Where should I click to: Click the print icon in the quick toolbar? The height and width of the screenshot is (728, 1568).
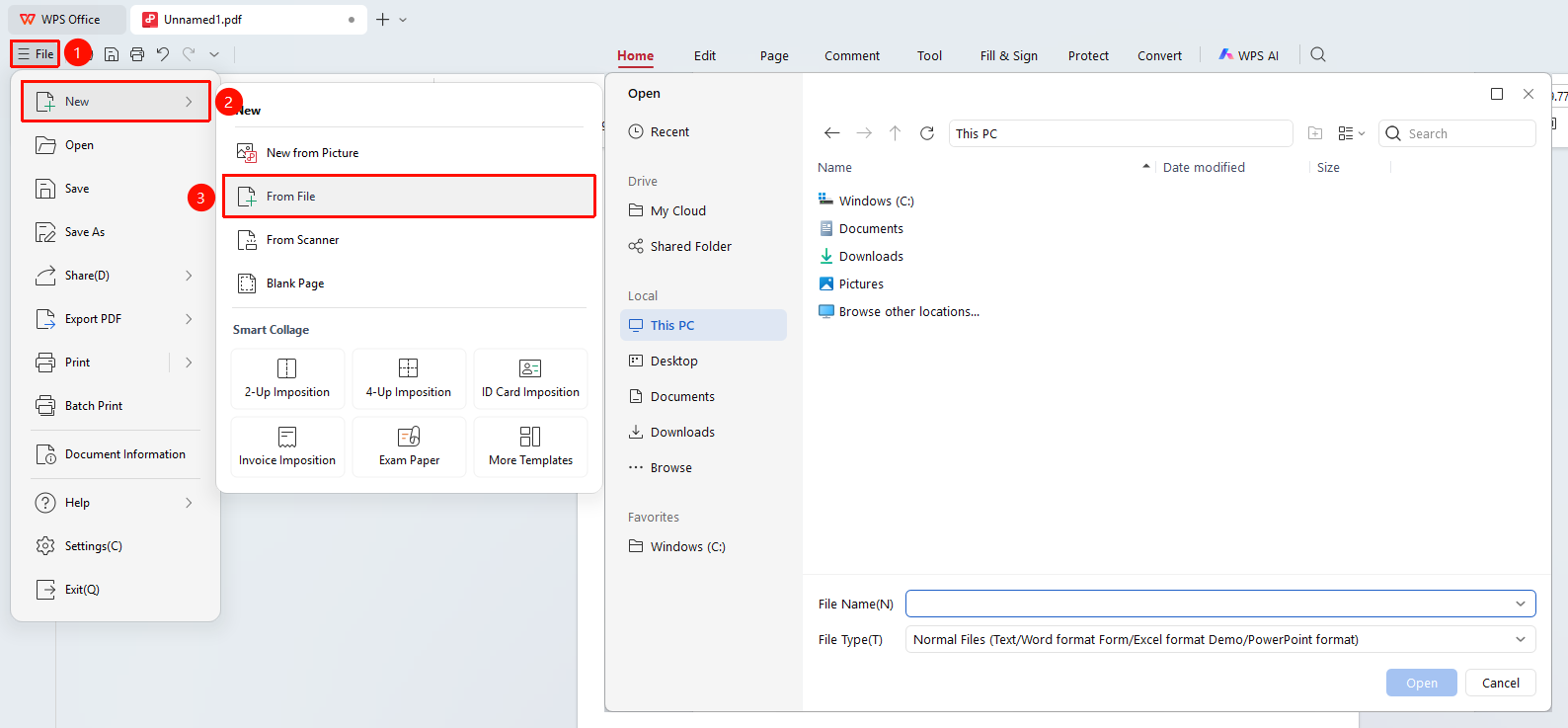click(137, 54)
